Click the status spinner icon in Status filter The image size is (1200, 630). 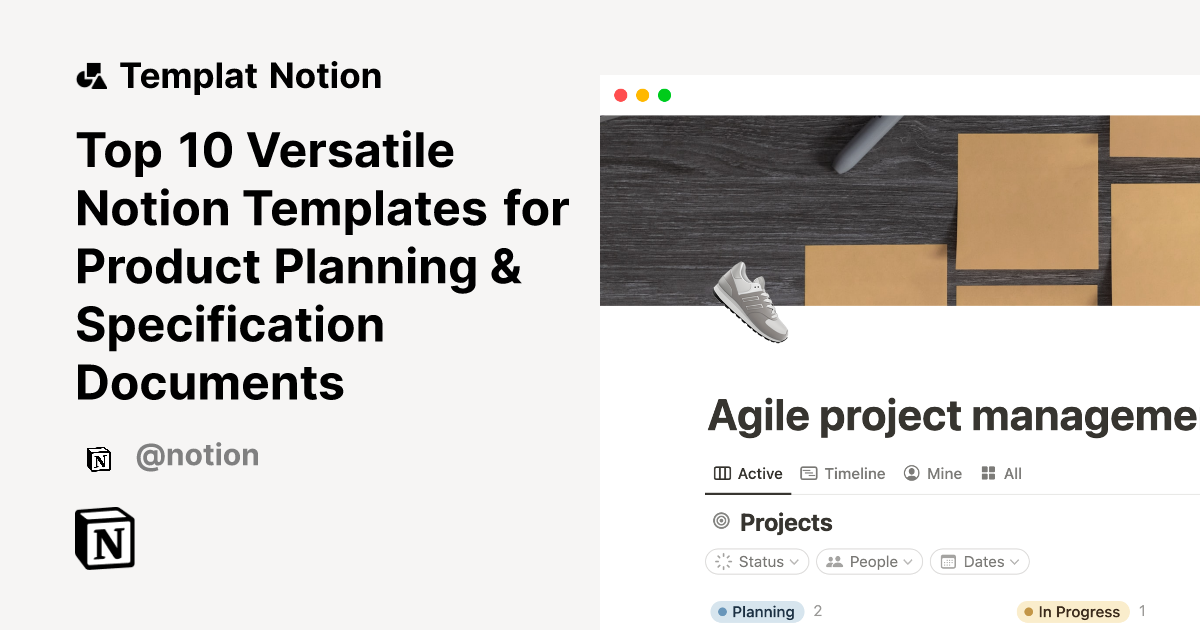pos(722,561)
